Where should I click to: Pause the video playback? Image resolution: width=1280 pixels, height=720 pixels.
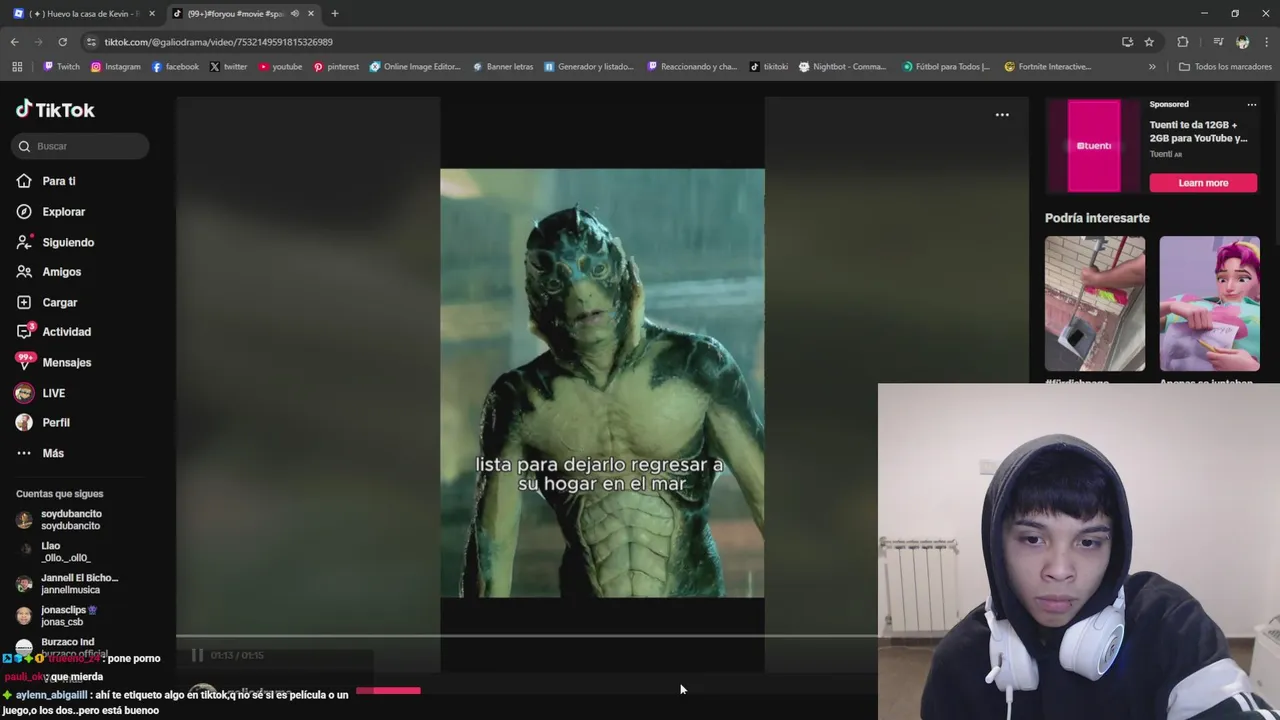click(197, 655)
